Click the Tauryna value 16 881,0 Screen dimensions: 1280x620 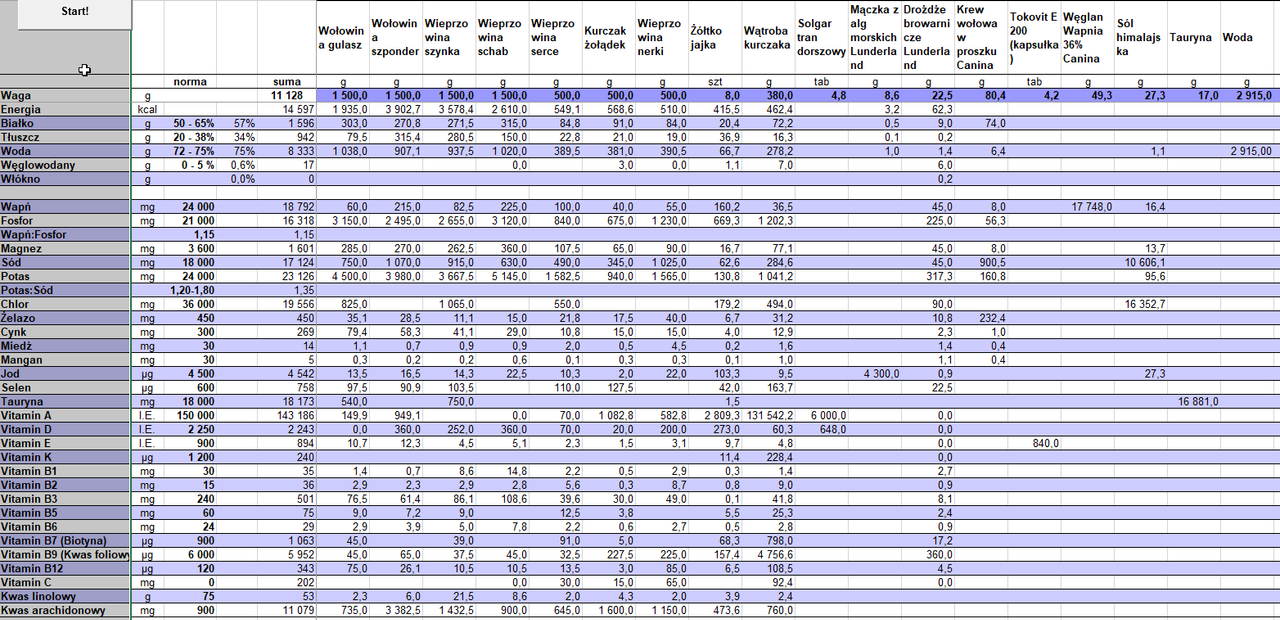coord(1196,402)
